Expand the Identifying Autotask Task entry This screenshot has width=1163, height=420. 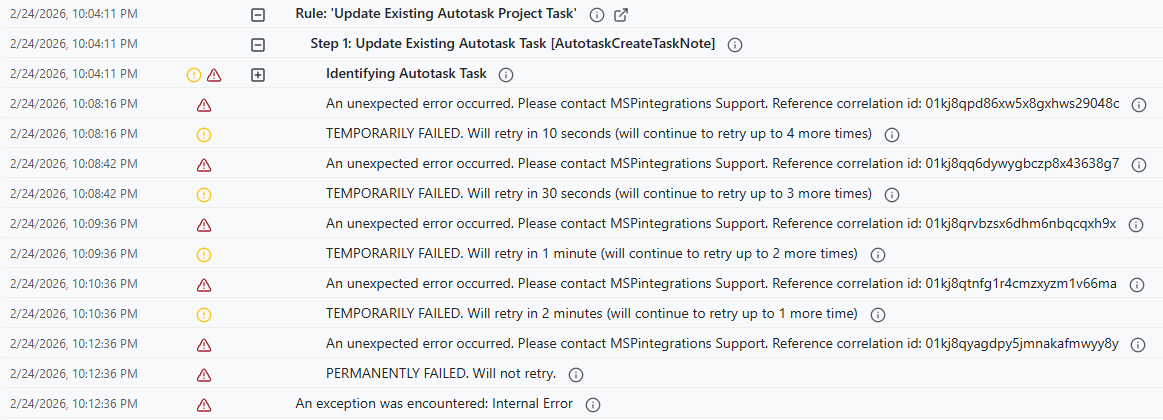pos(258,75)
